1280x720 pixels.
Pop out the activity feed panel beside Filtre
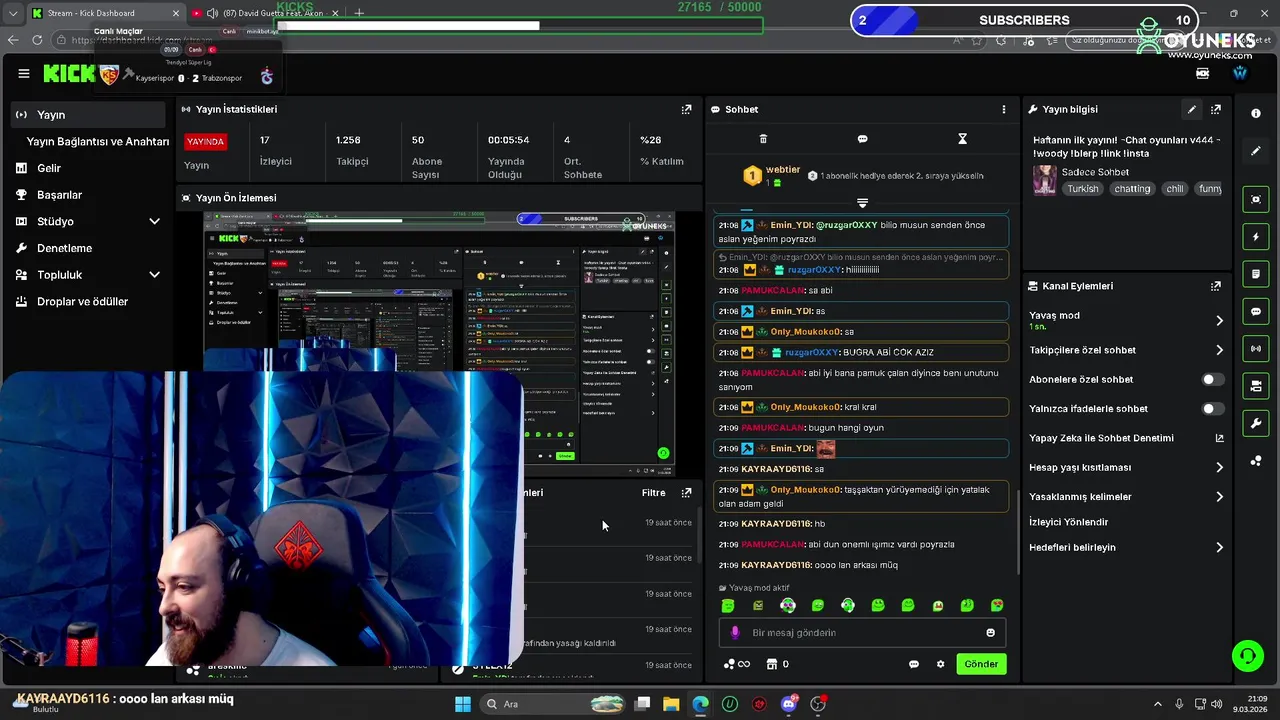[686, 492]
